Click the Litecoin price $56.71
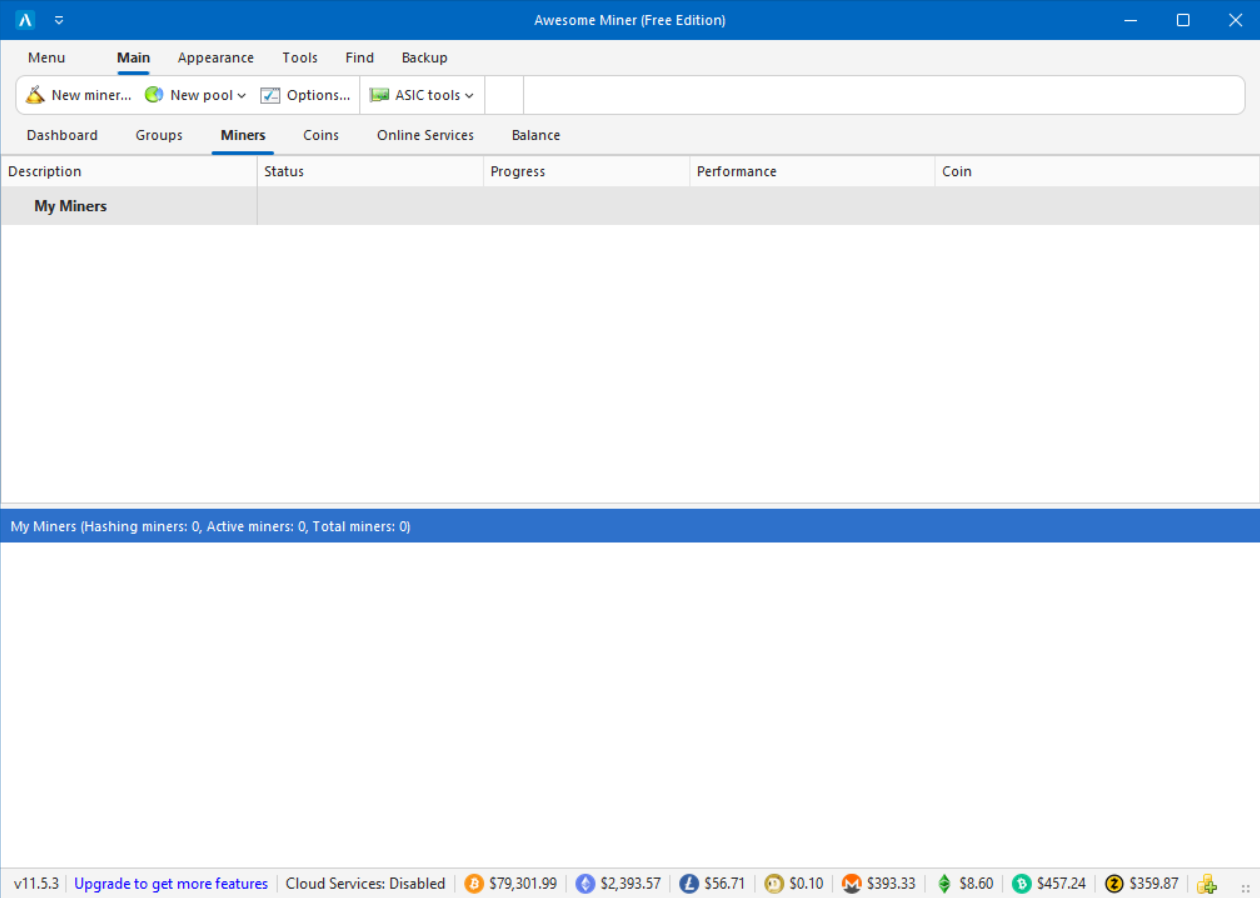1260x898 pixels. (x=725, y=884)
